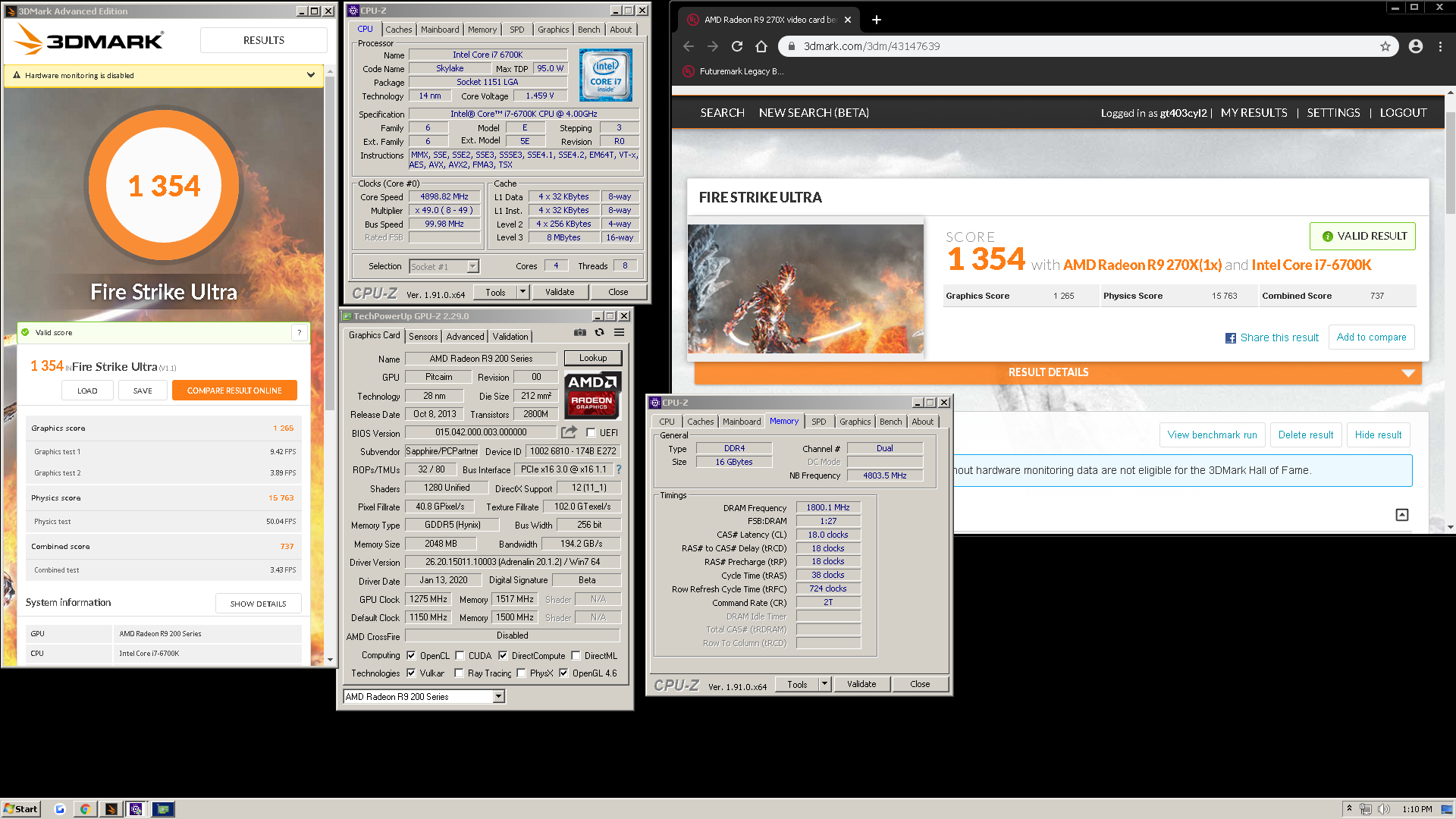Open MY RESULTS in the 3dmark site menu
This screenshot has width=1456, height=819.
click(x=1254, y=112)
